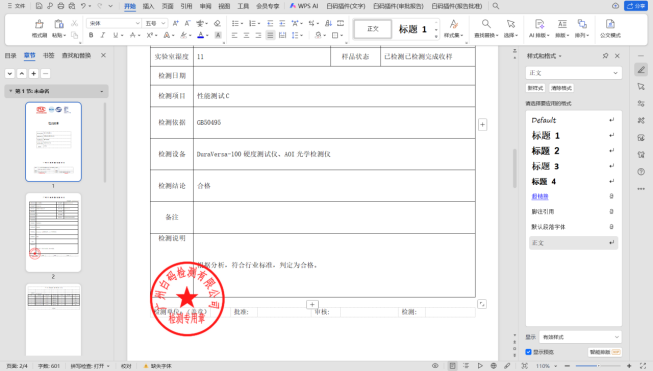Toggle character shading A button
The width and height of the screenshot is (653, 371).
(218, 35)
